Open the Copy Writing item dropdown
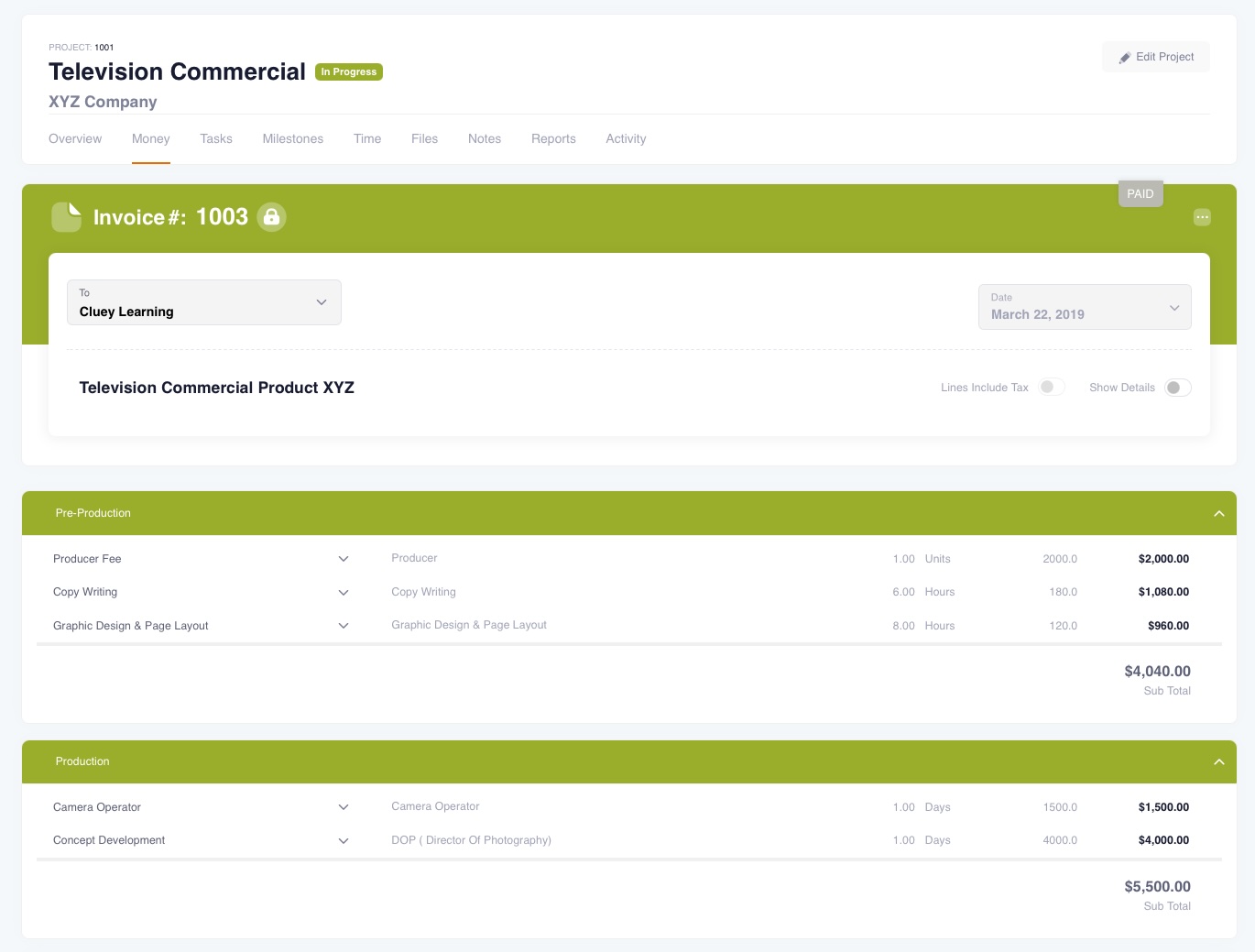Screen dimensions: 1255x952 (x=344, y=593)
